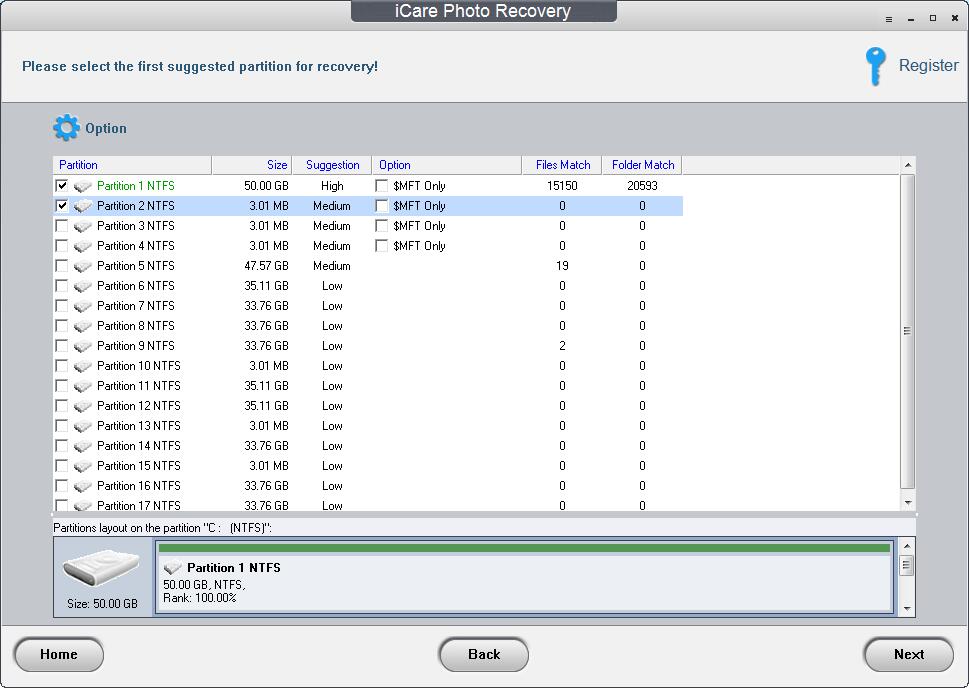Click the drive icon beside Partition 13 NTFS

click(82, 426)
